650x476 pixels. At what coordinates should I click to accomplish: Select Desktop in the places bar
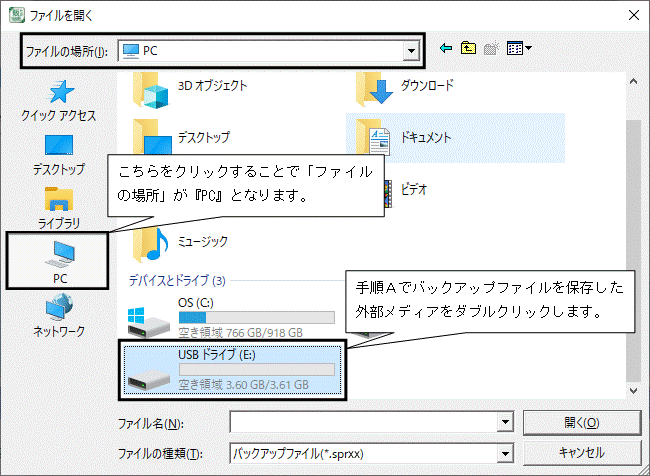point(58,155)
